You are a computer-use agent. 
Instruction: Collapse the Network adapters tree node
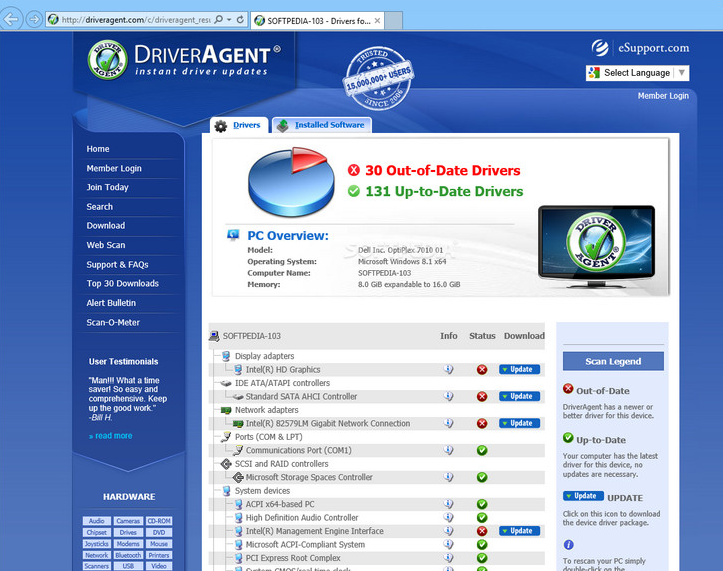(x=267, y=410)
